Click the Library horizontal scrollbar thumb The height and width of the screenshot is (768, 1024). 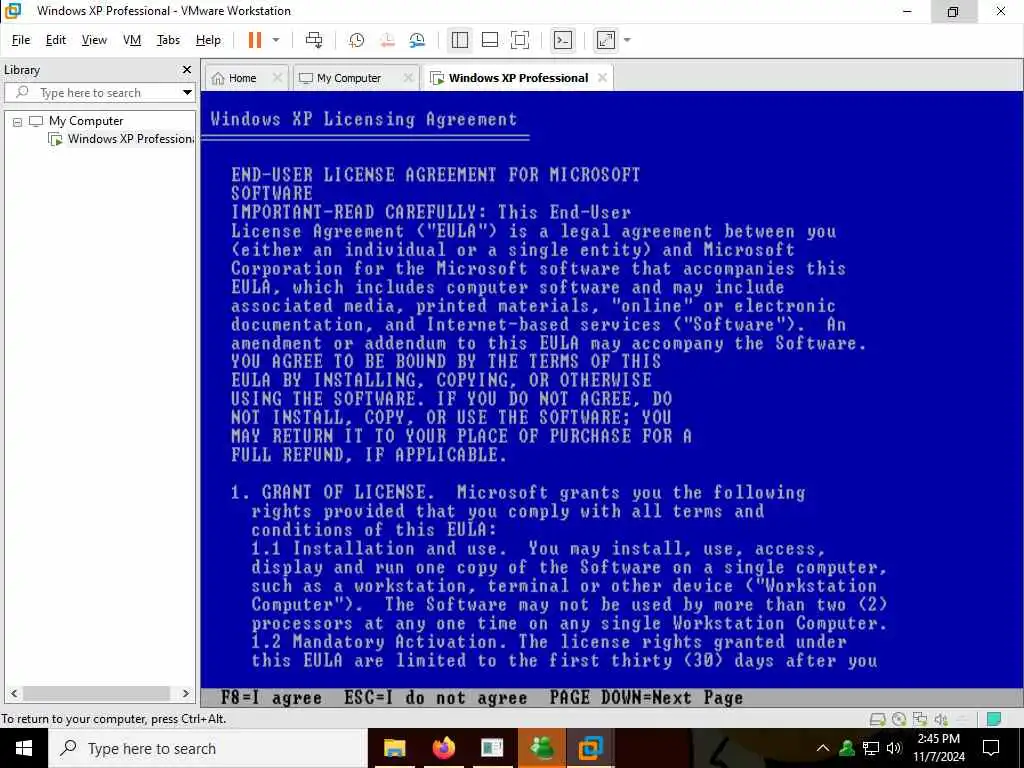pos(96,694)
